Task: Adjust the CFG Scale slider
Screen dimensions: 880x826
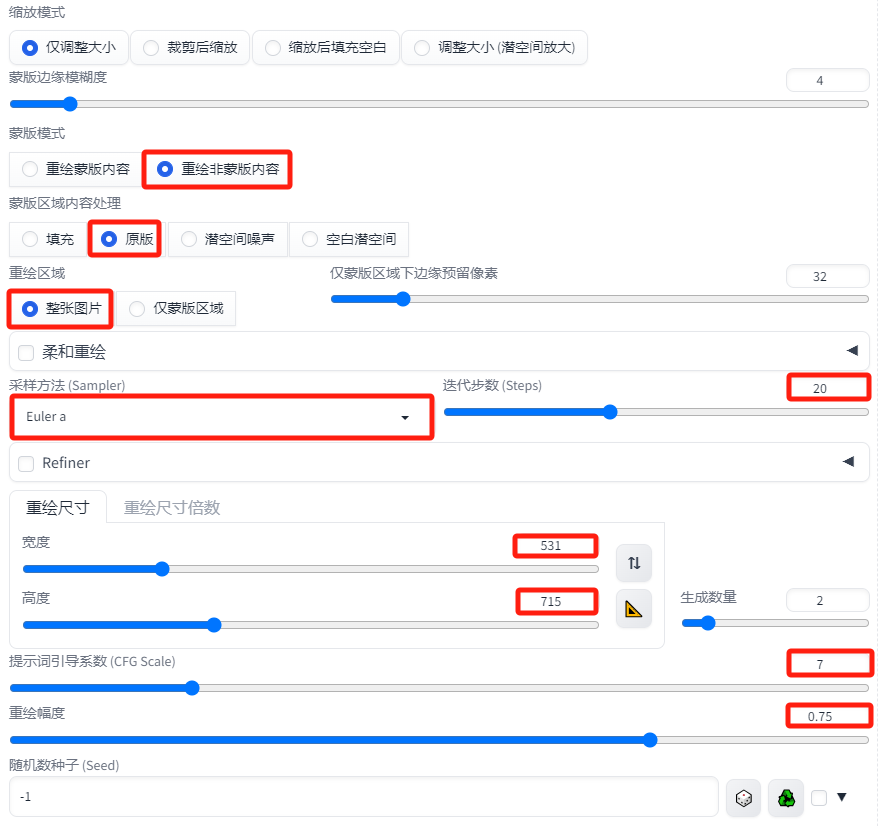Action: pos(439,688)
